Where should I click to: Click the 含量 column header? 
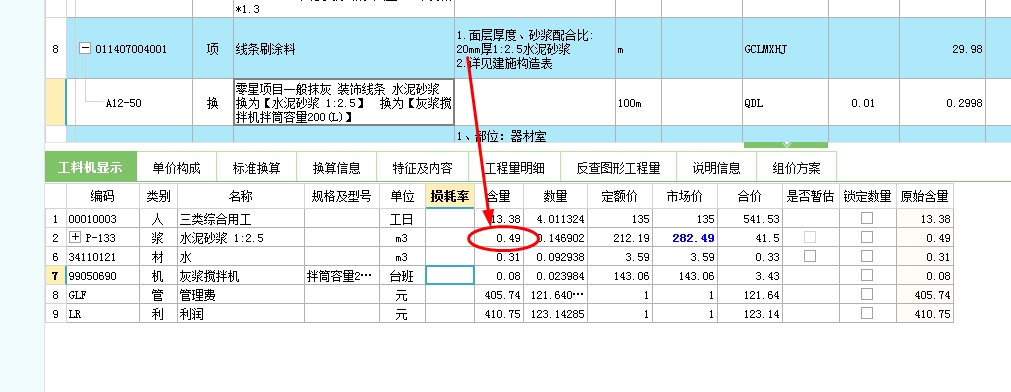pyautogui.click(x=498, y=196)
